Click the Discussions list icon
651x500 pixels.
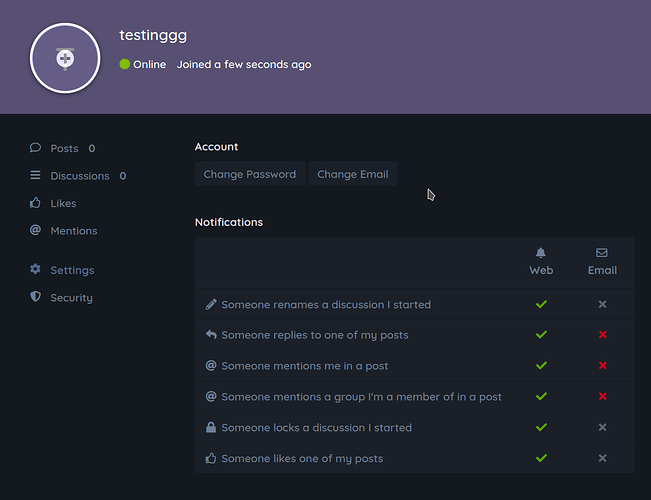[x=35, y=175]
